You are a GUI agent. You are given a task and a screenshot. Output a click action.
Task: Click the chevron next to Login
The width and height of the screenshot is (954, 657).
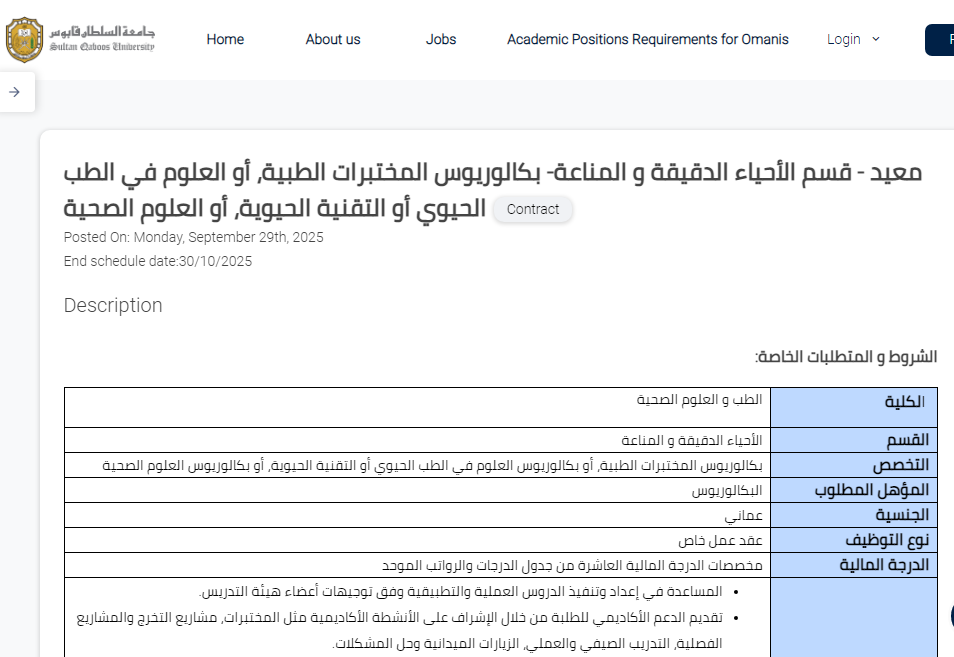pyautogui.click(x=876, y=39)
